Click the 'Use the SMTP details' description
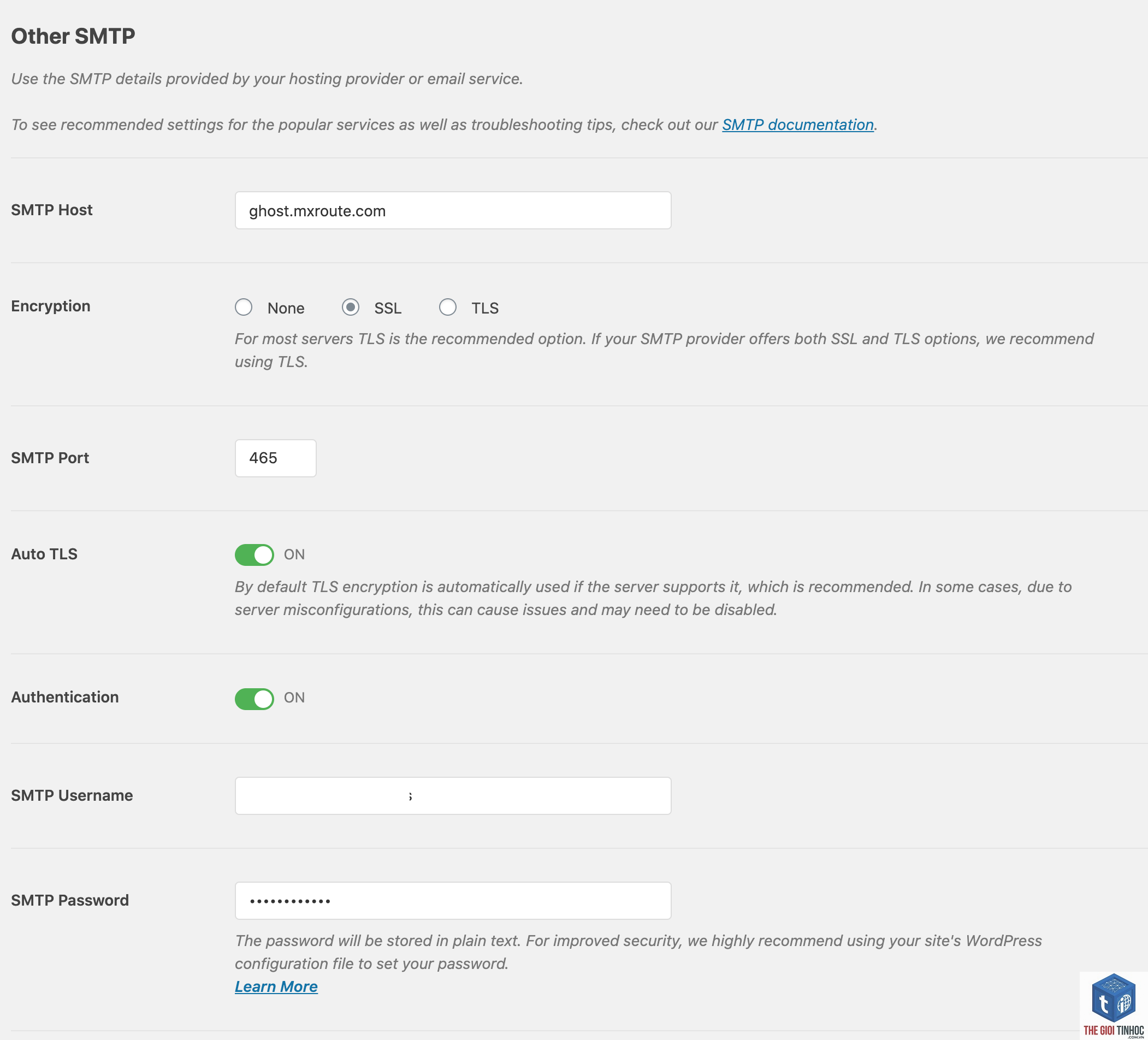Screen dimensions: 1148x1040 click(x=267, y=79)
